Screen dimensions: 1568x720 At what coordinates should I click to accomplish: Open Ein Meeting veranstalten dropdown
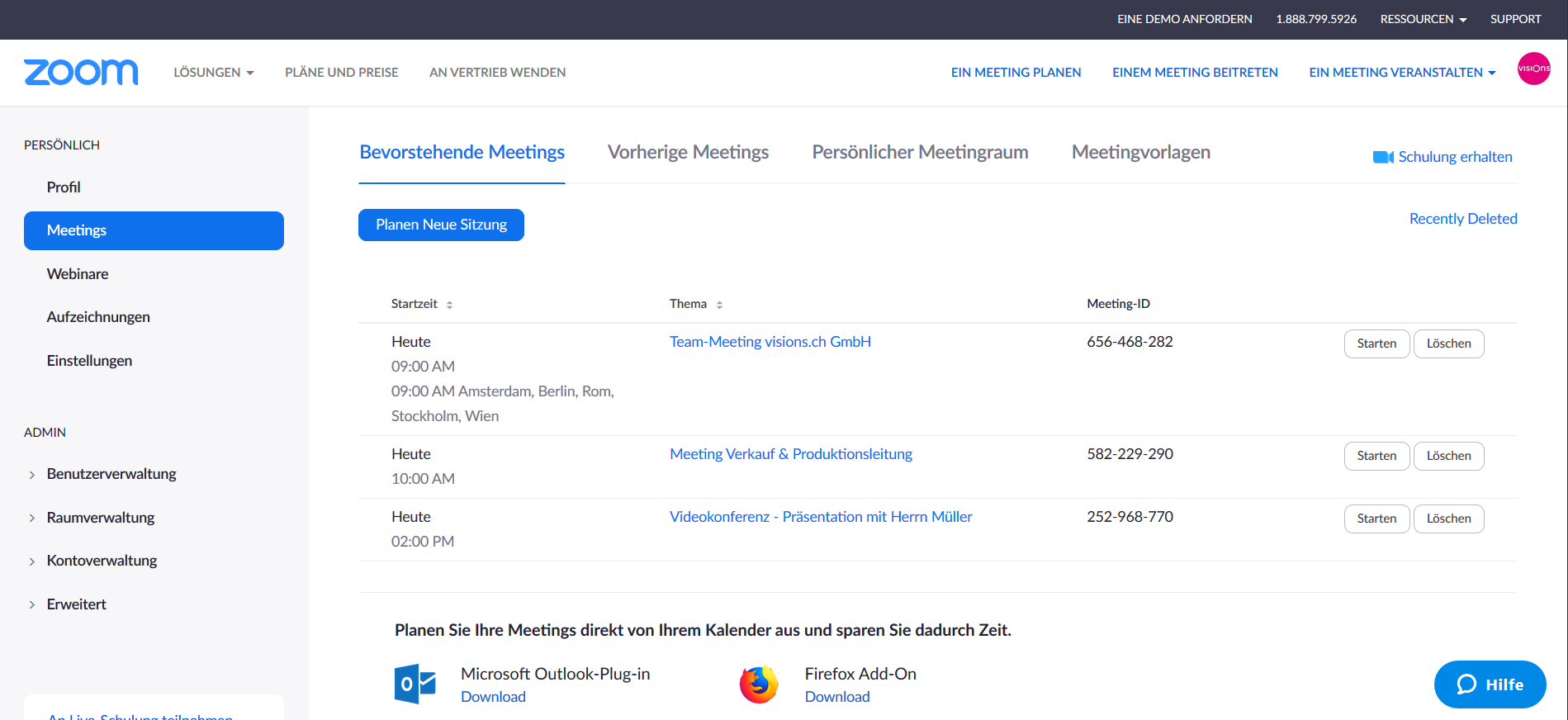pyautogui.click(x=1401, y=73)
